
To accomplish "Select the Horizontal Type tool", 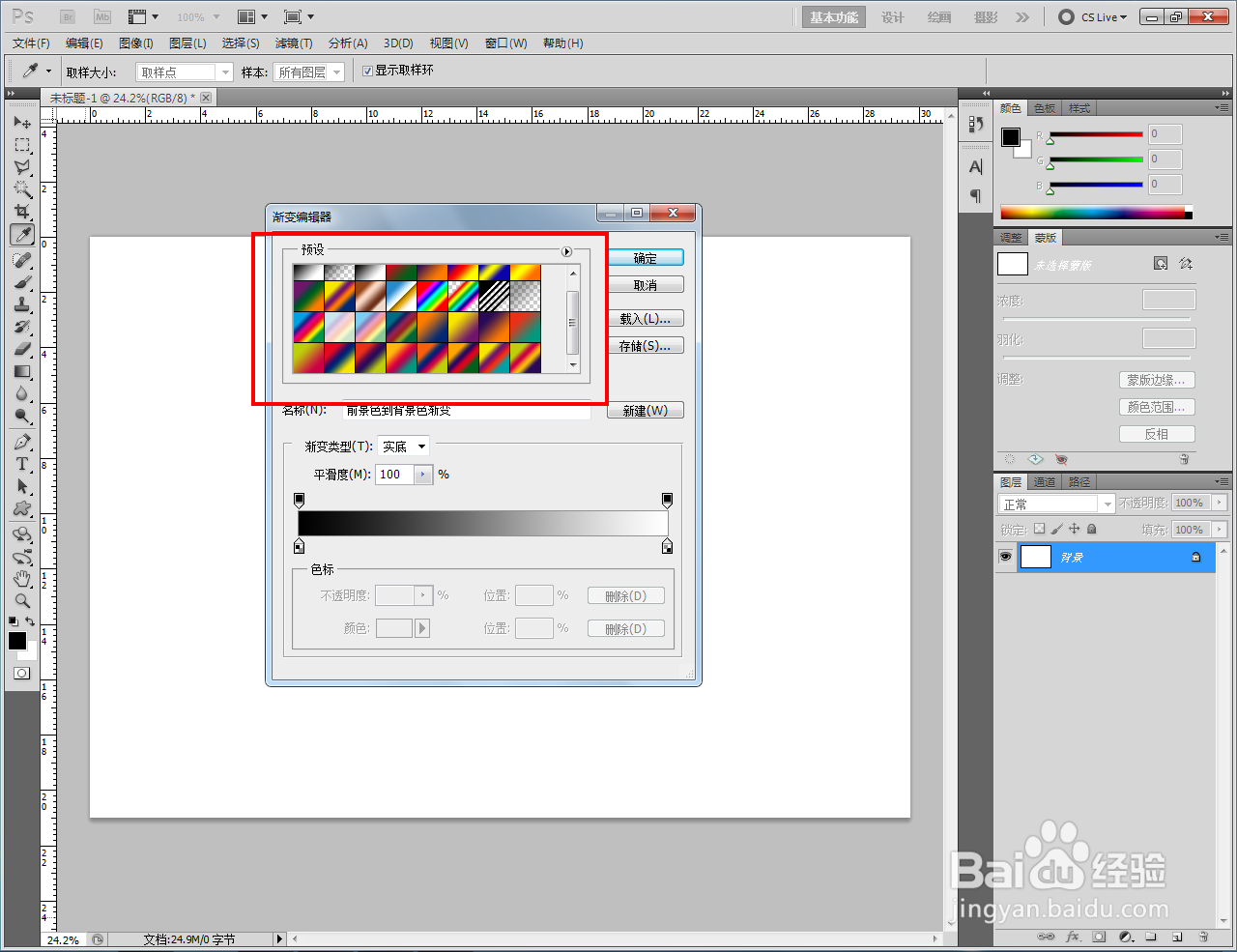I will (22, 464).
